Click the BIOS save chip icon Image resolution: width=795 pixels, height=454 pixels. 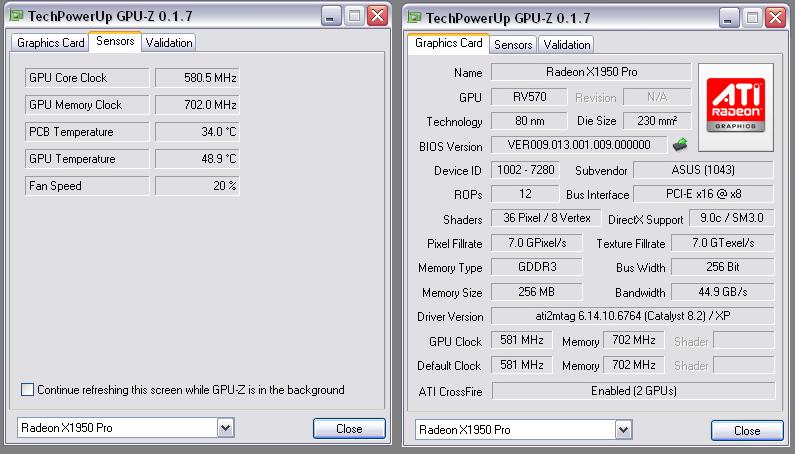pyautogui.click(x=680, y=145)
